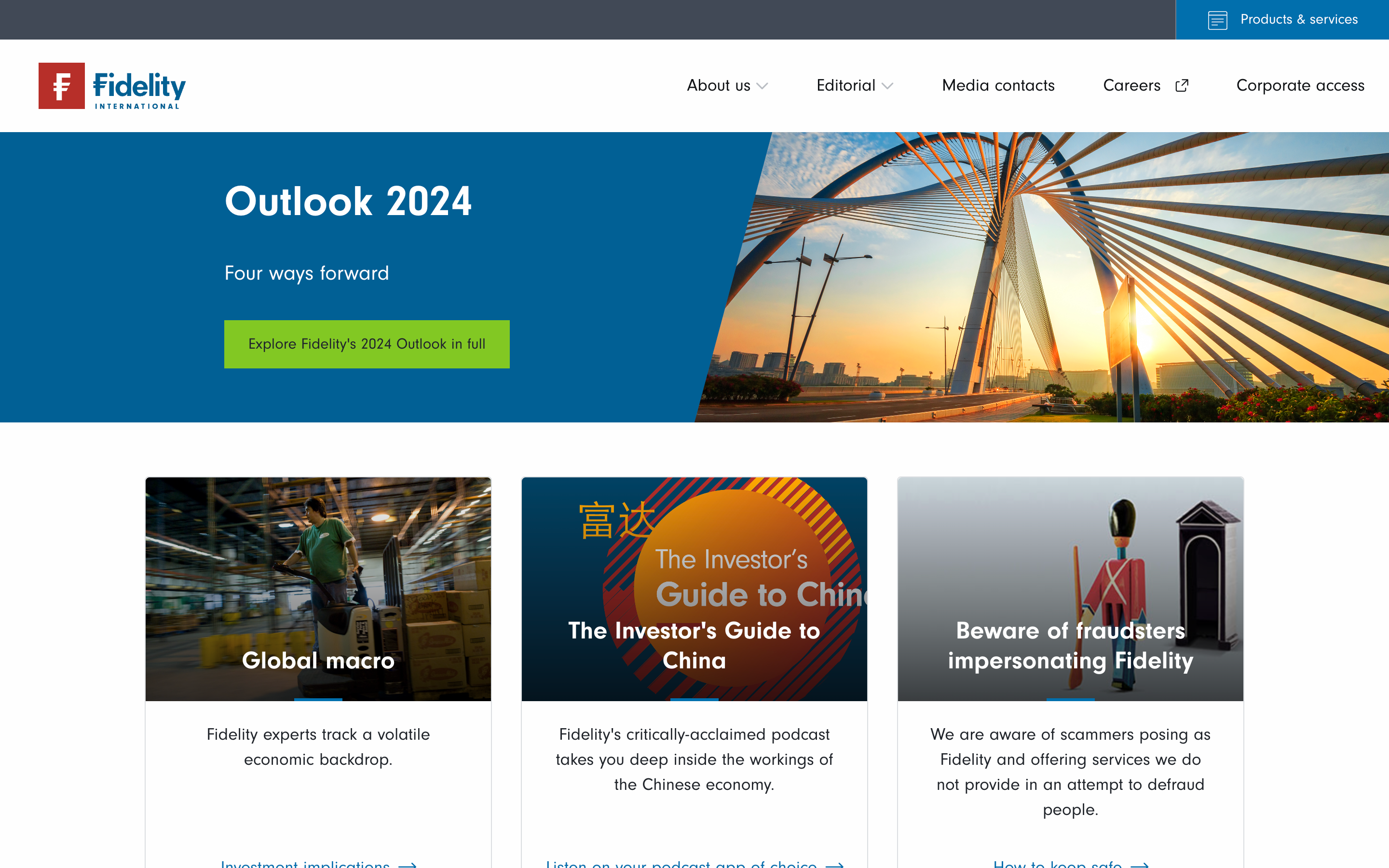Open the About us menu
The image size is (1389, 868).
[719, 85]
